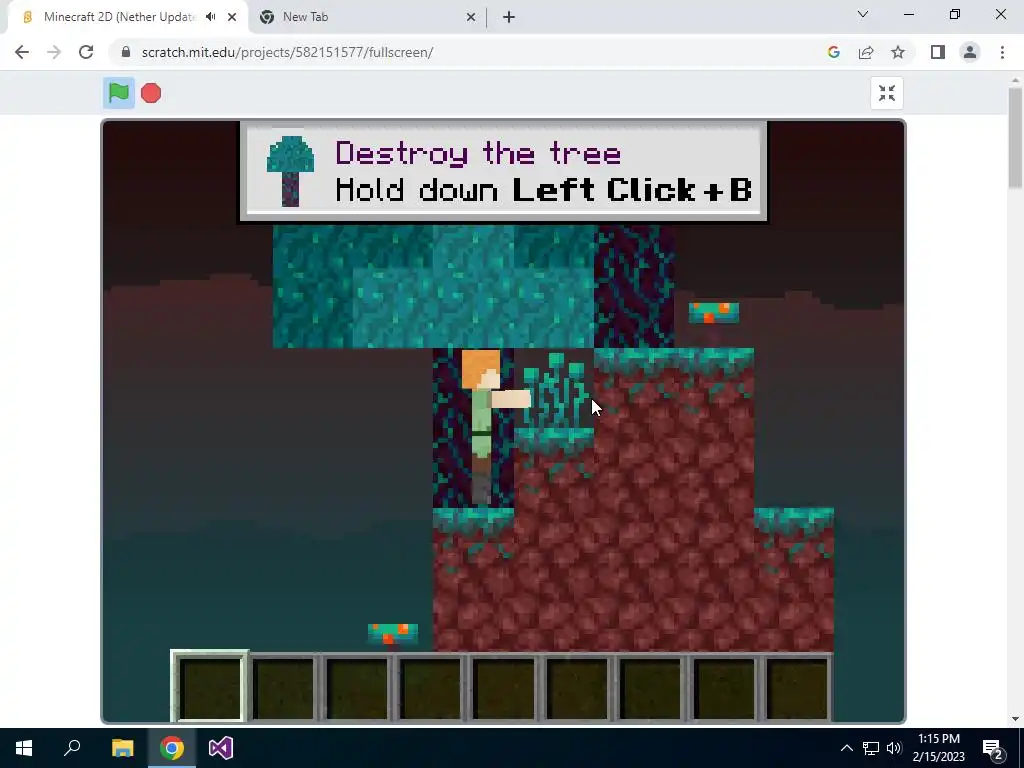Select the third hotbar slot

pos(357,688)
